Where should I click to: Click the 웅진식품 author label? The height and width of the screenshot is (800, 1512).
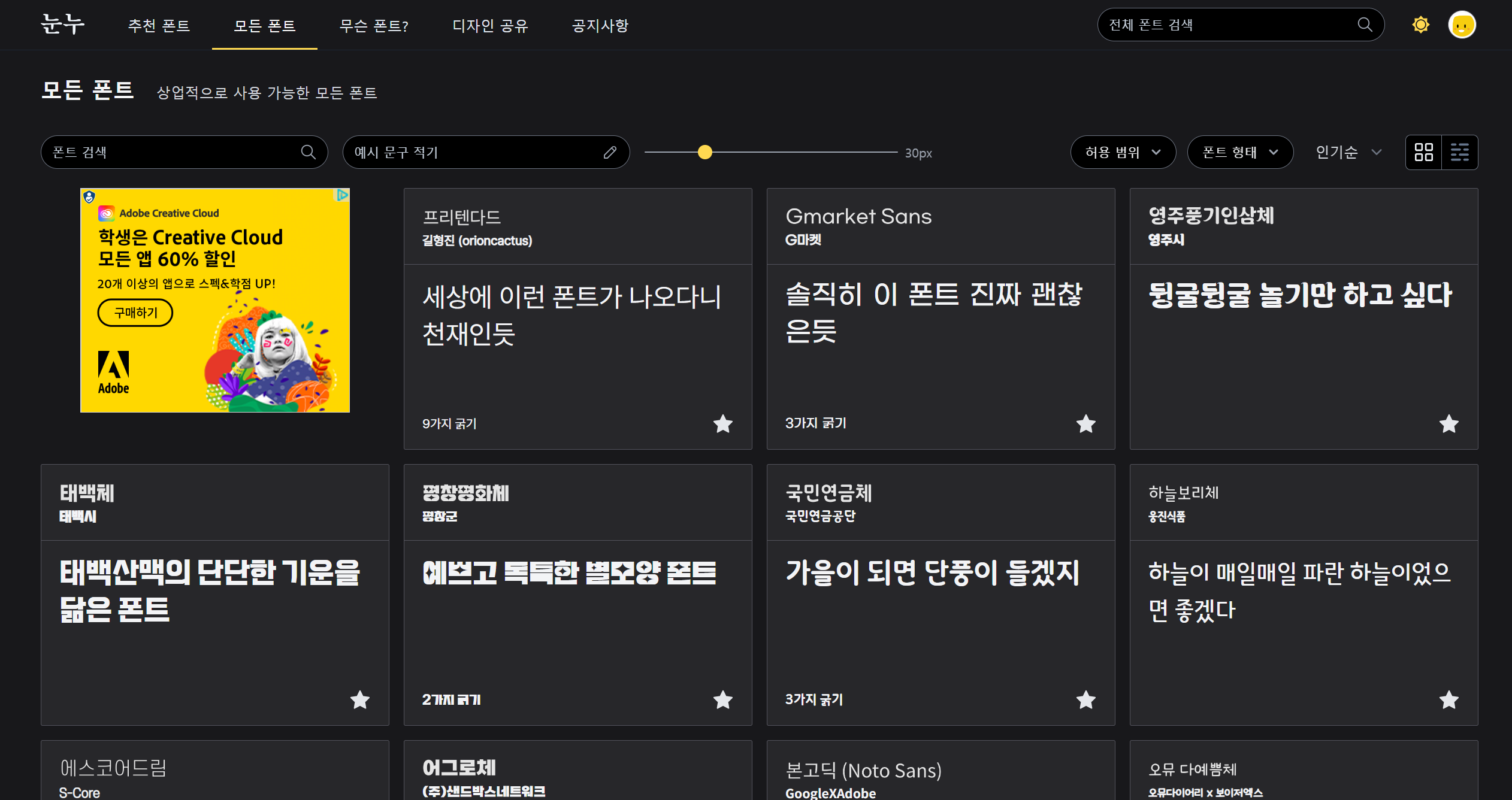click(1166, 516)
